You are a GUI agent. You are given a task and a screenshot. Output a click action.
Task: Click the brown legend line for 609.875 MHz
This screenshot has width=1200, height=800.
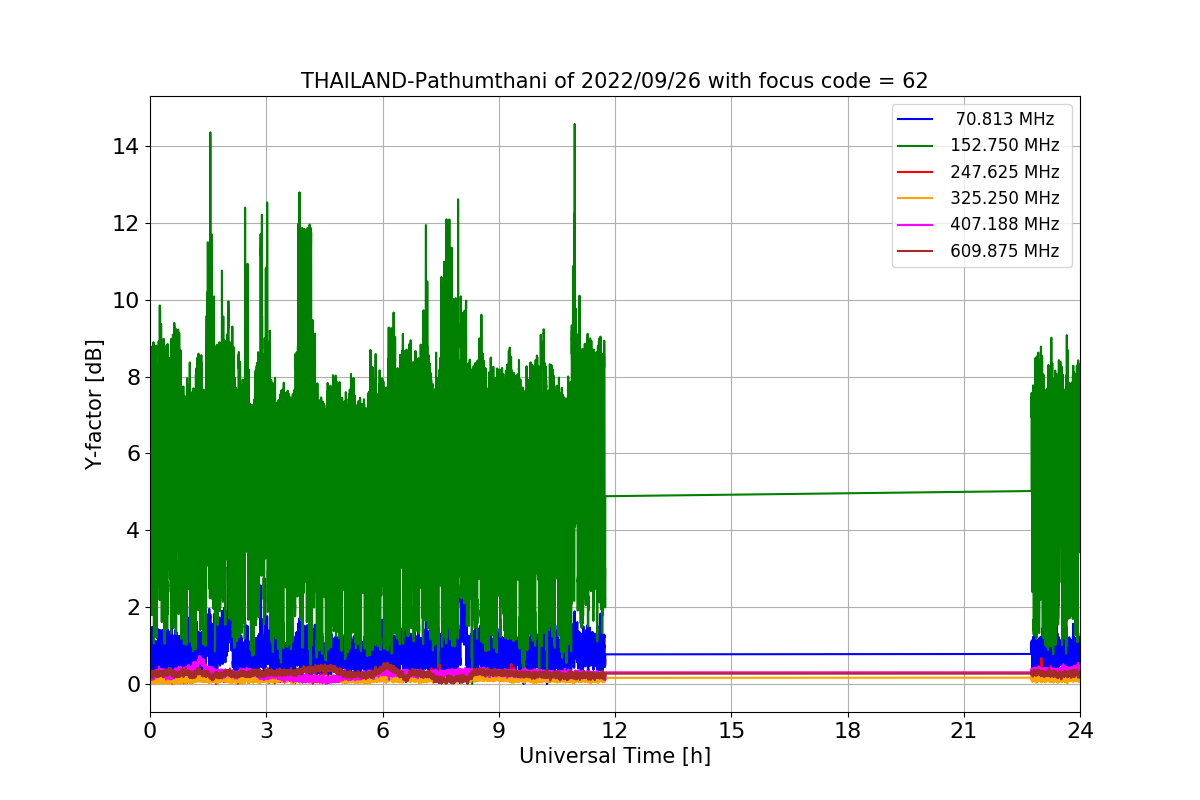tap(915, 251)
